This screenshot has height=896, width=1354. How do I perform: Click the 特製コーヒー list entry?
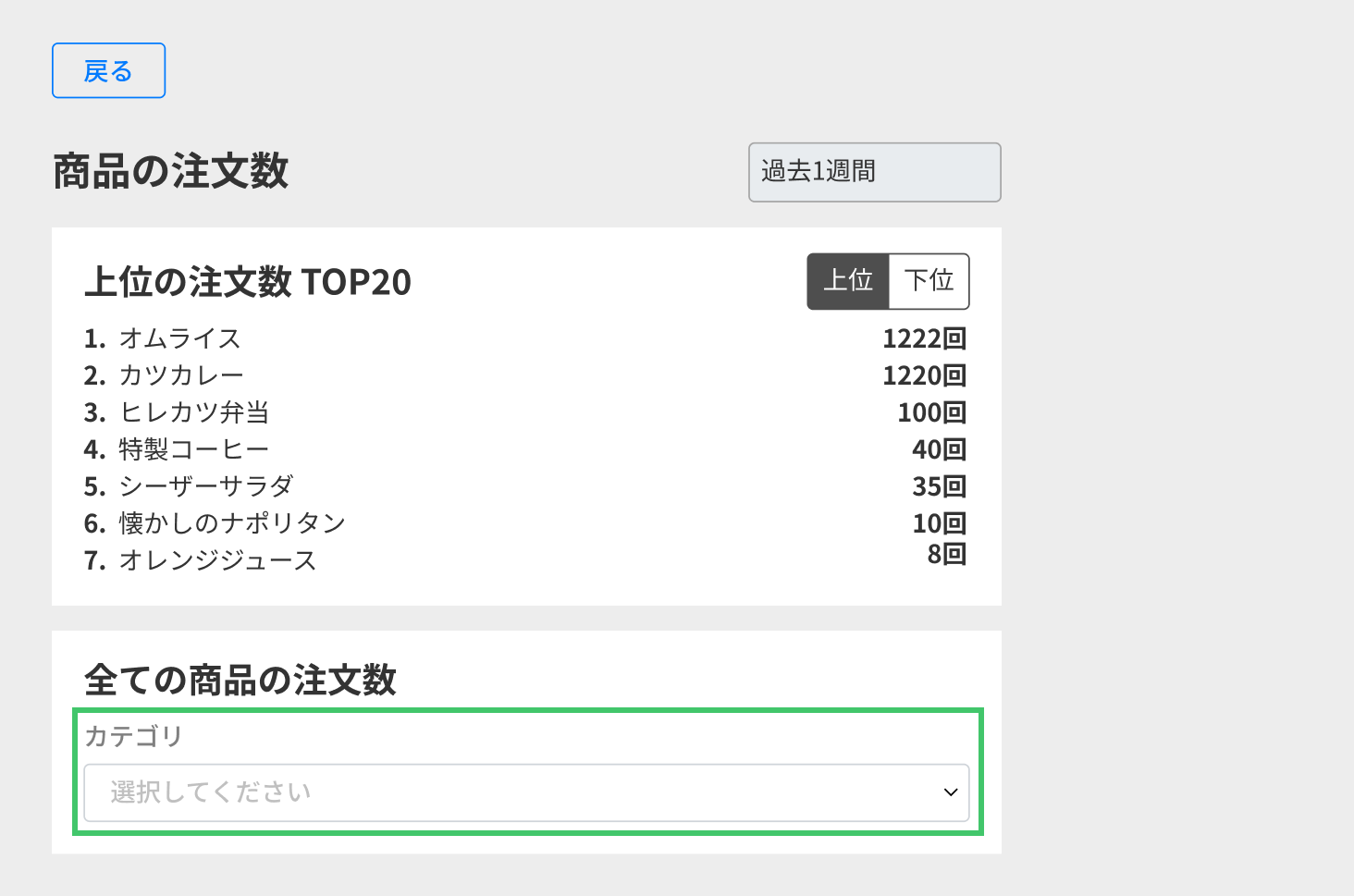coord(194,449)
